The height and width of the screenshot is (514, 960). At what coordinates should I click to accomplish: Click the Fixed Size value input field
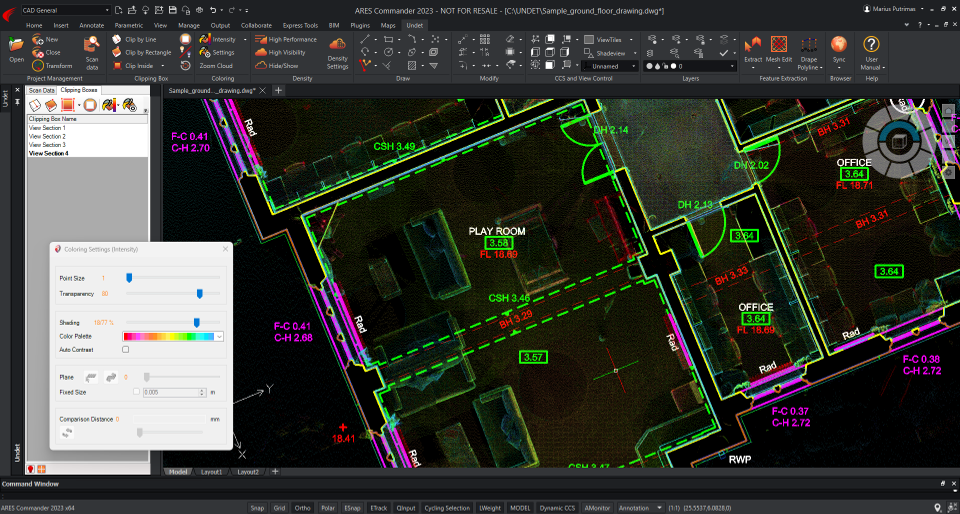tap(170, 392)
